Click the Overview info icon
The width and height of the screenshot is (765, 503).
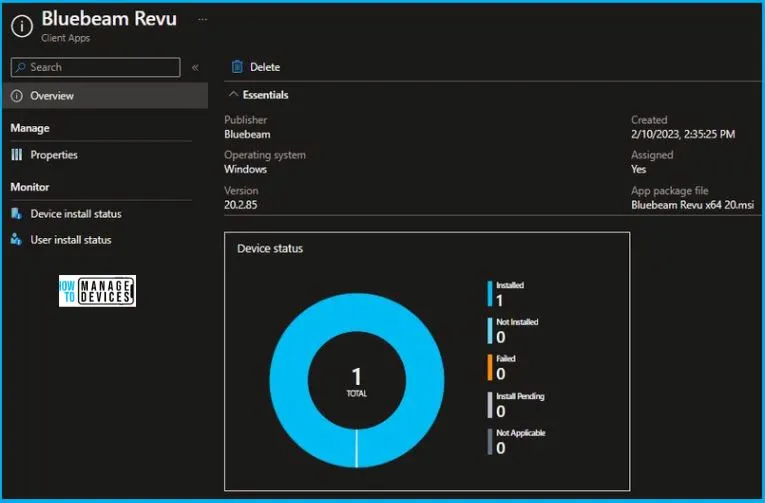17,96
